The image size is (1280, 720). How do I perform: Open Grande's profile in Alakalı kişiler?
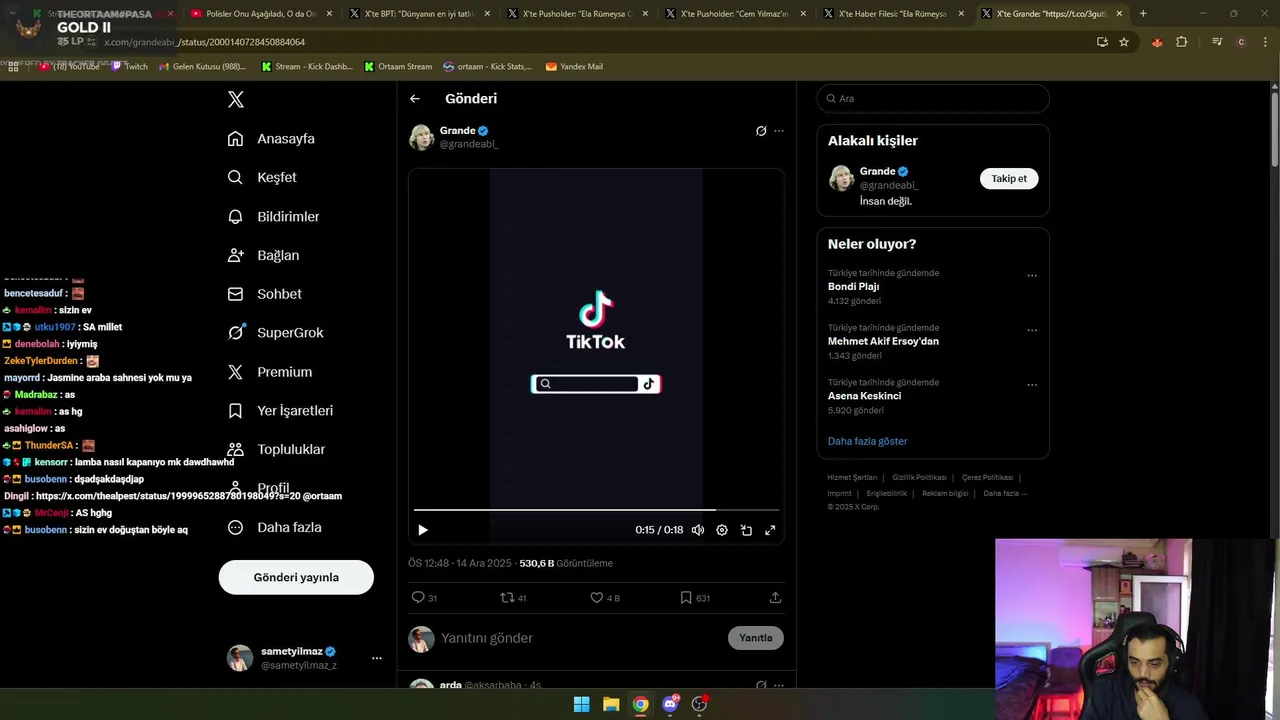[877, 171]
